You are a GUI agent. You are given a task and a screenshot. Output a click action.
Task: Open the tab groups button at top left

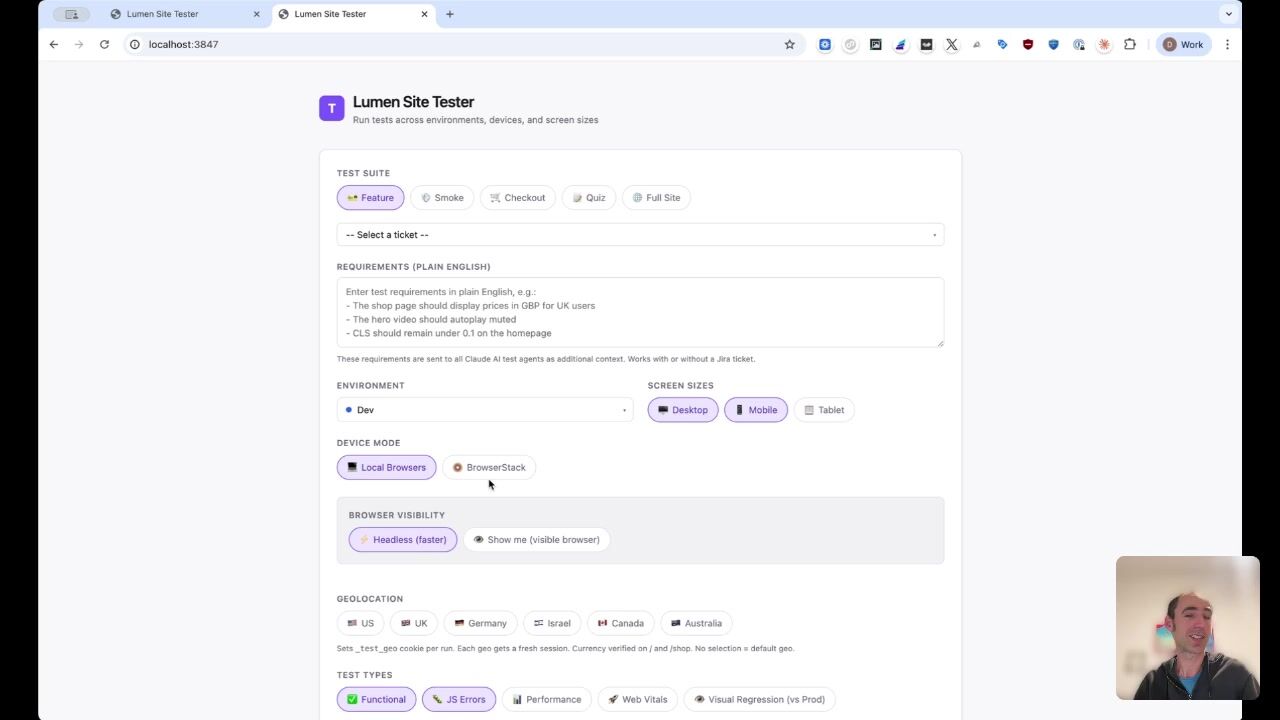(x=71, y=14)
